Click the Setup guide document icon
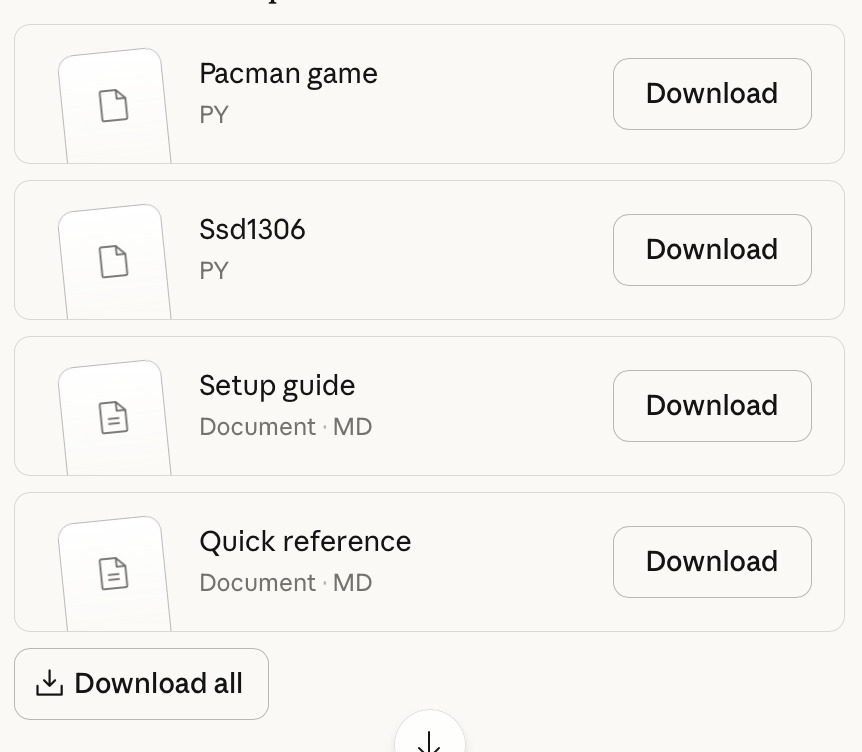Image resolution: width=862 pixels, height=752 pixels. click(x=114, y=417)
